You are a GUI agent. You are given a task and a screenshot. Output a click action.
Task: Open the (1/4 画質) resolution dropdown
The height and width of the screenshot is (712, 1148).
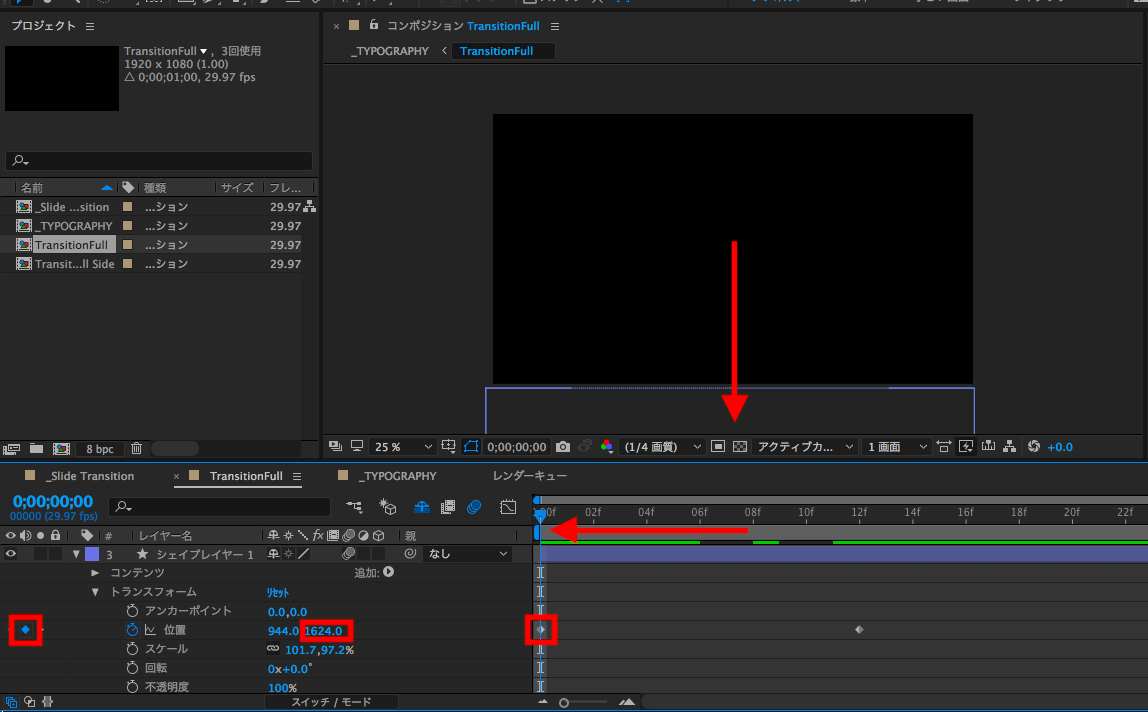point(662,447)
